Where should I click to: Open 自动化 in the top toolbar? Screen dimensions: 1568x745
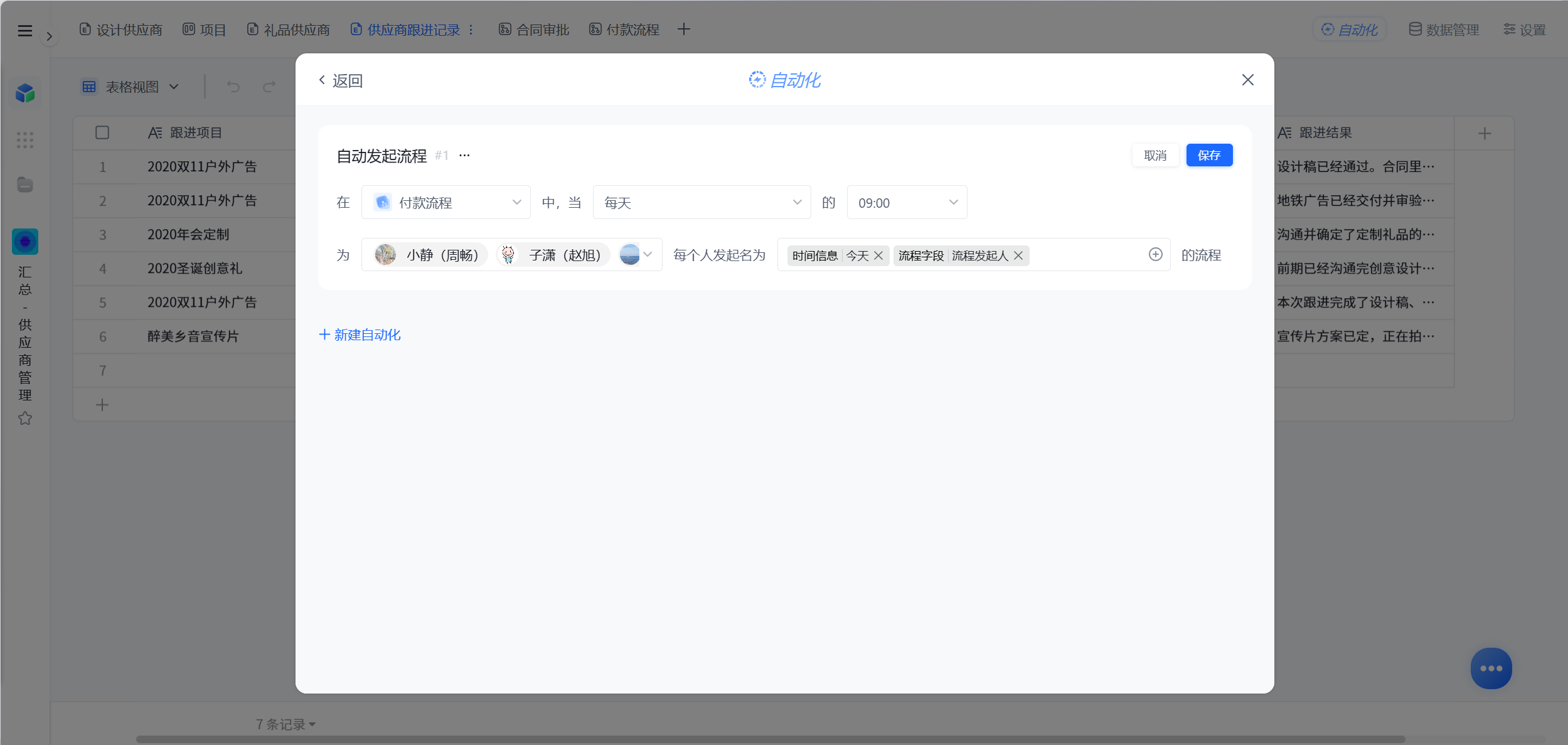point(1350,29)
